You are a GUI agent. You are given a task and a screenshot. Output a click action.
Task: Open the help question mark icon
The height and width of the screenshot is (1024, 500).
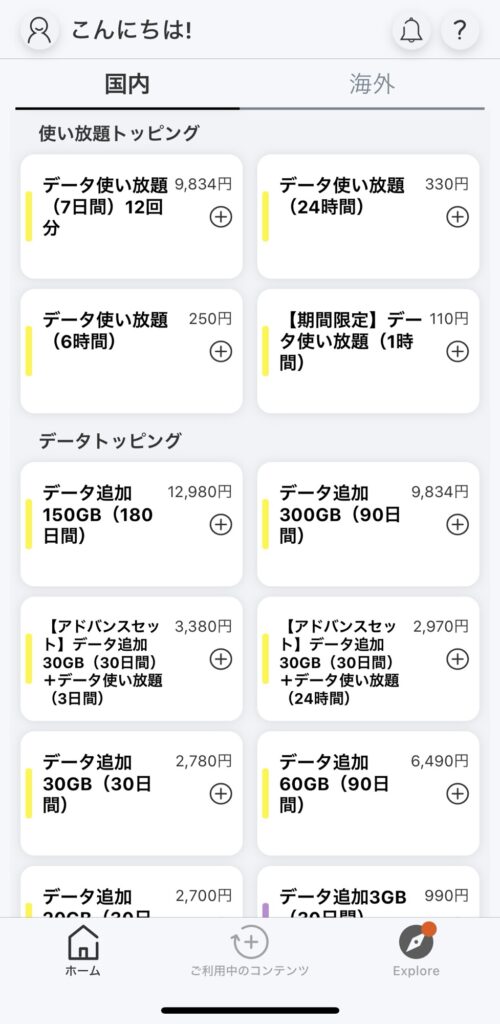pyautogui.click(x=460, y=30)
